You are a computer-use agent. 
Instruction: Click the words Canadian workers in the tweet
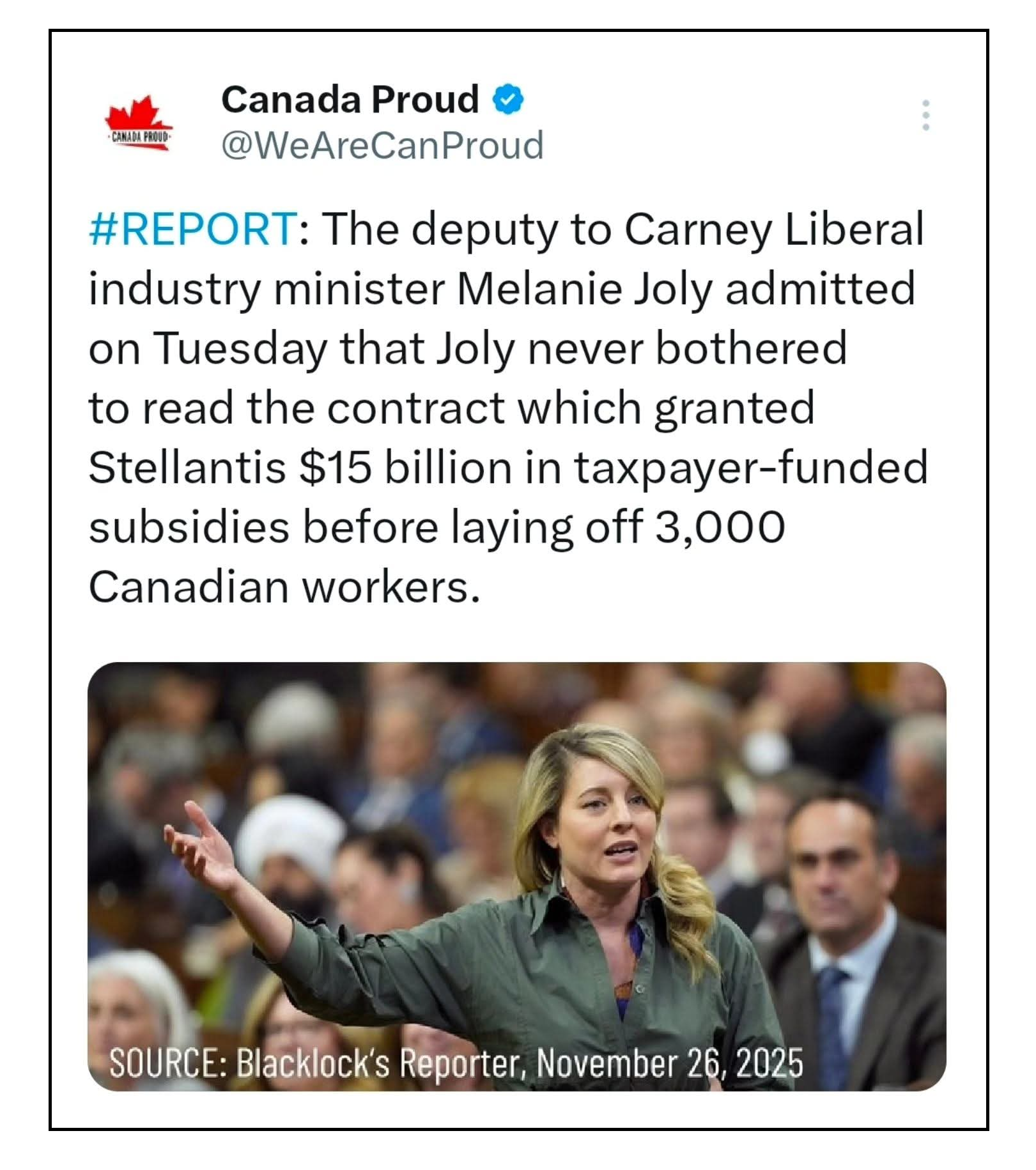click(284, 587)
